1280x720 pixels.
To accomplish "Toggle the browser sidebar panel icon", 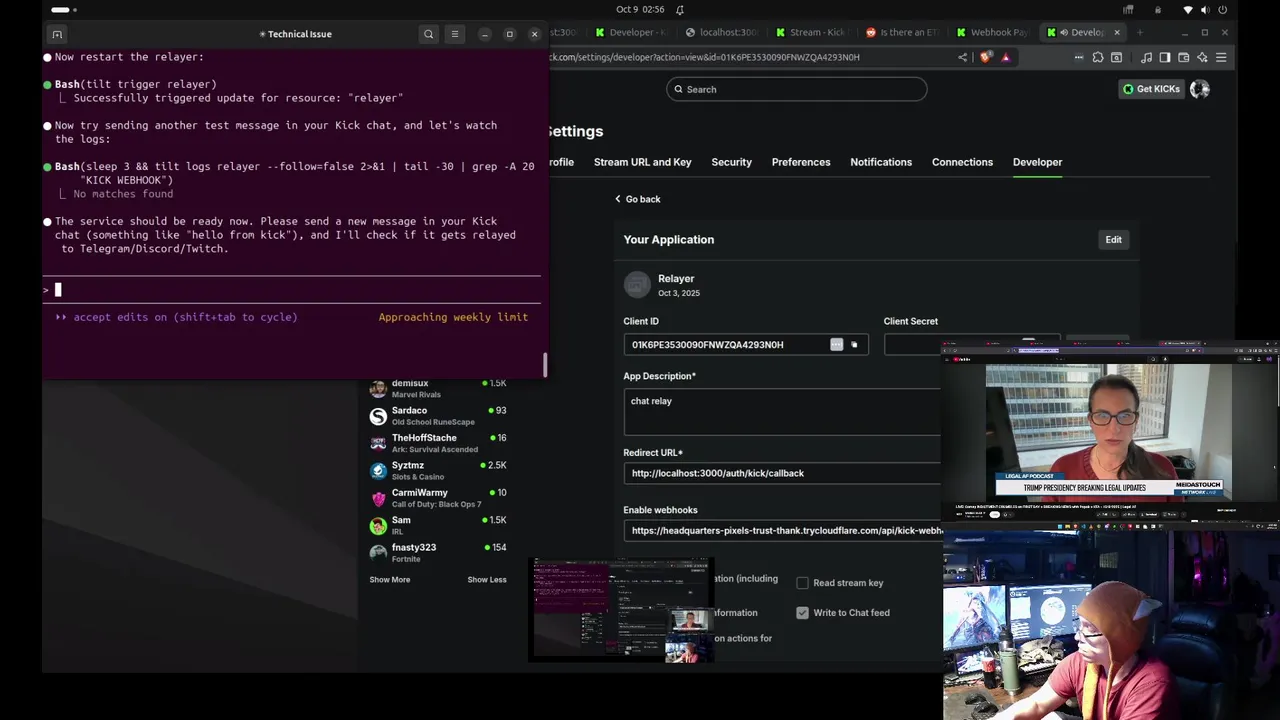I will 1165,58.
